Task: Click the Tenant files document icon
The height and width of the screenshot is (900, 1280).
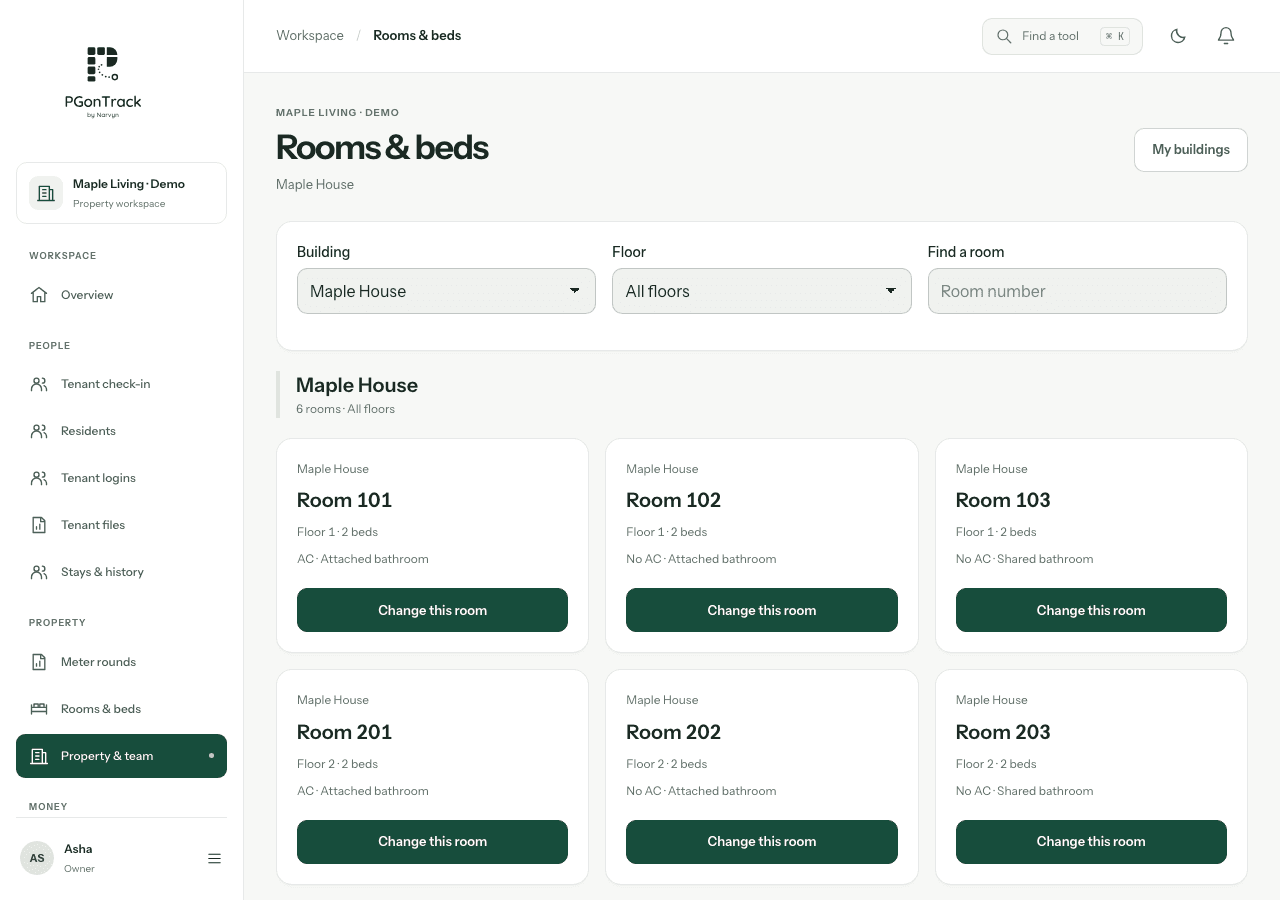Action: coord(39,525)
